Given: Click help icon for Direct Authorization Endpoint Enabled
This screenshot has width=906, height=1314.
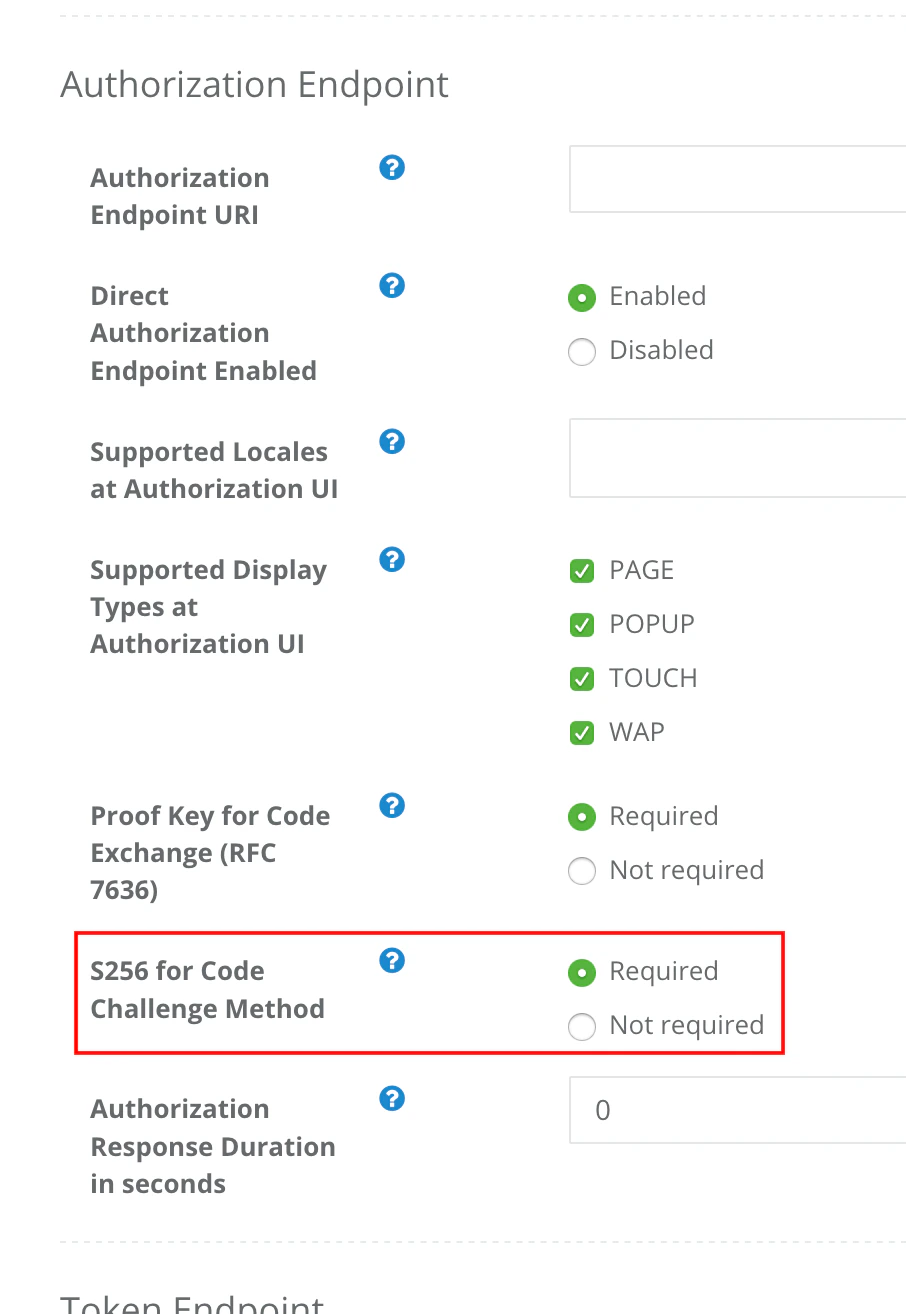Looking at the screenshot, I should [x=392, y=286].
